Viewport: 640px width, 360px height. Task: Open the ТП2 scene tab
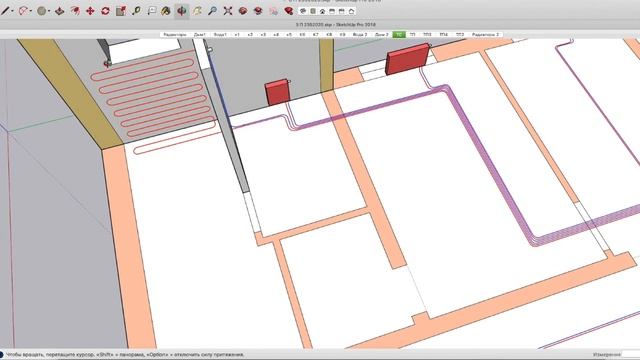coord(460,35)
